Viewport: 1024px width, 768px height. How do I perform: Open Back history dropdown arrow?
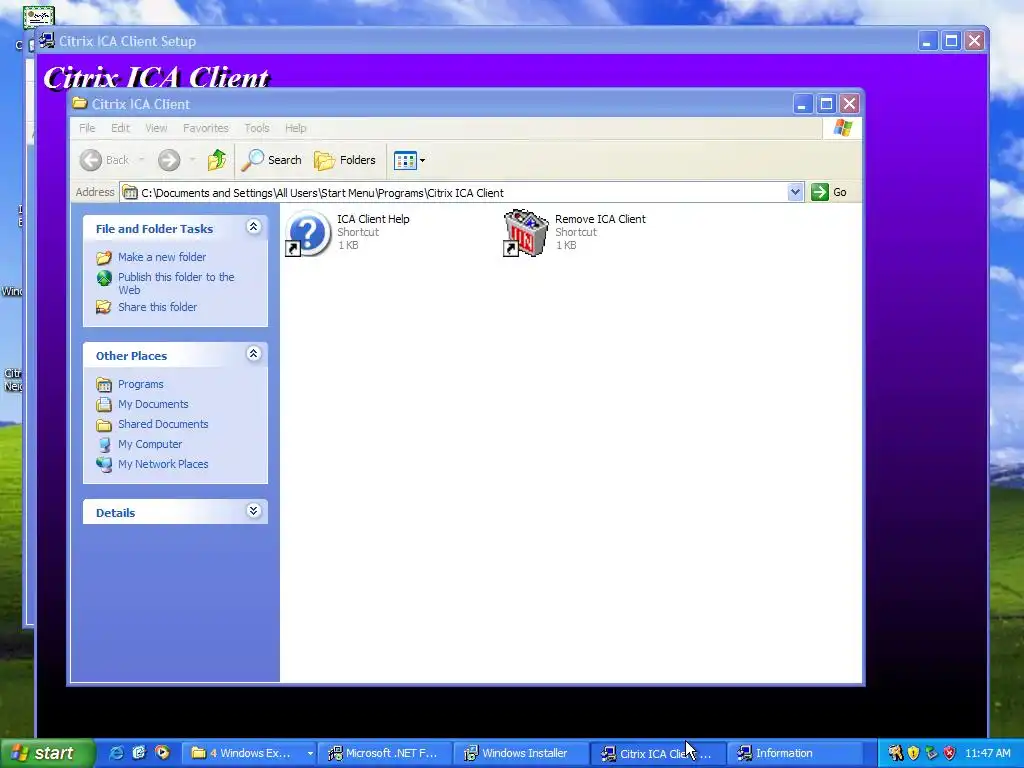click(x=141, y=160)
